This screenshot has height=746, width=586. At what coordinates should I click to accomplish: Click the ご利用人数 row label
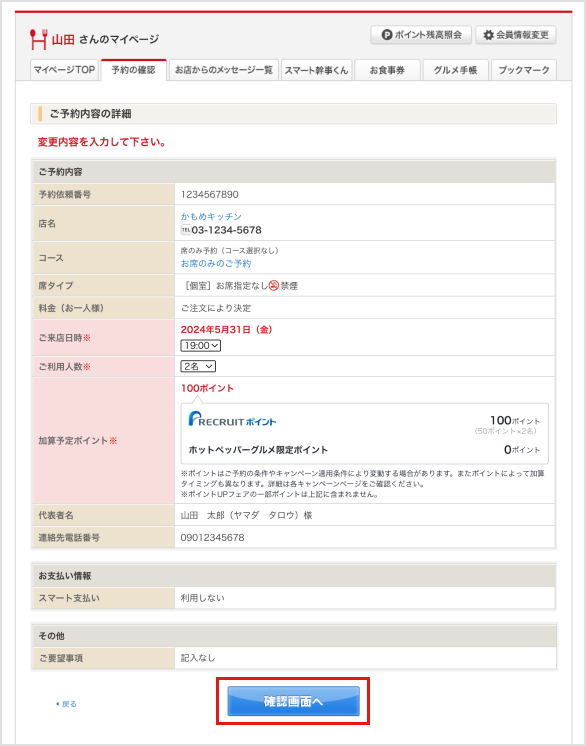click(x=64, y=367)
